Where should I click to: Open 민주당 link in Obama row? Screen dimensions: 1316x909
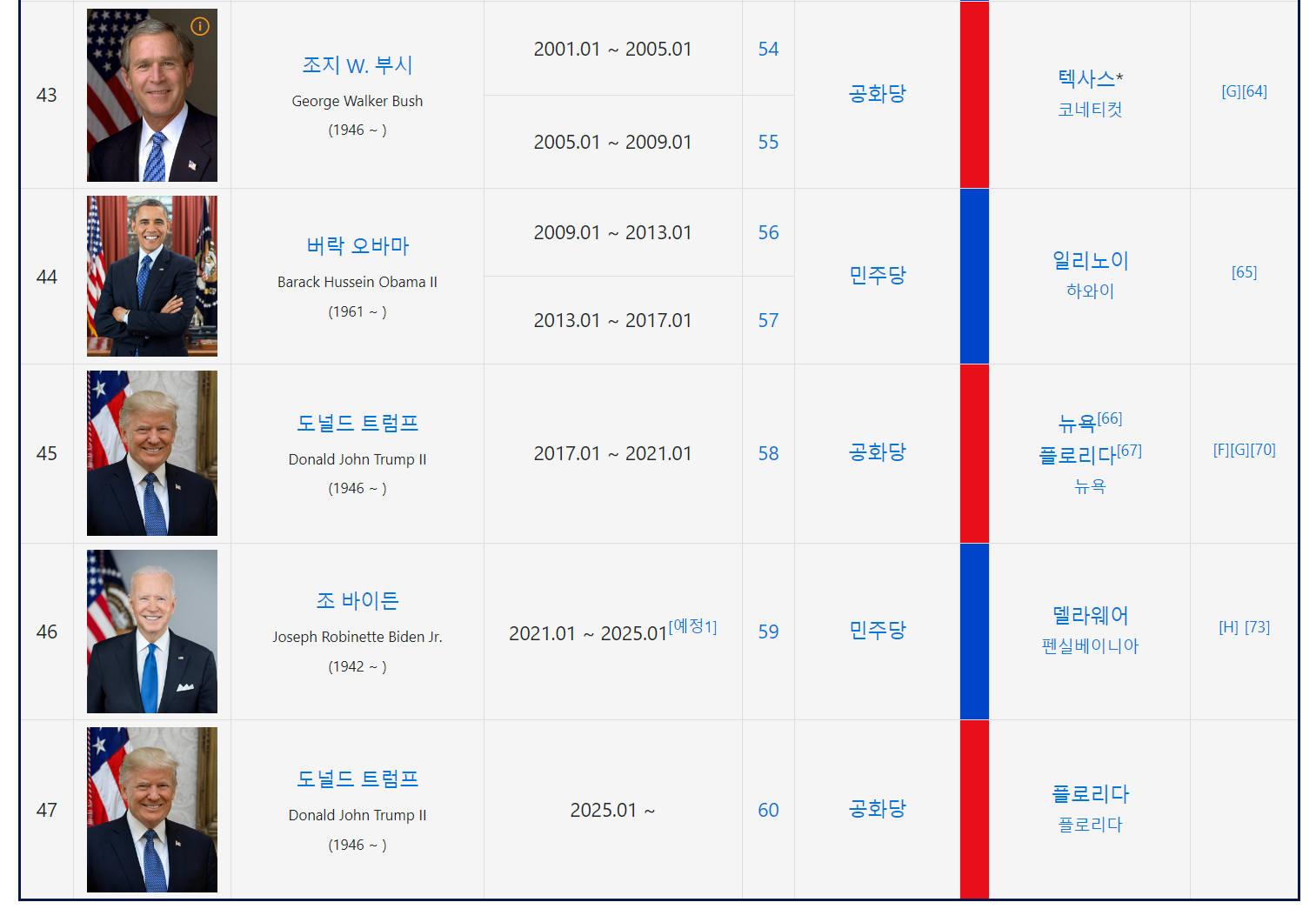pyautogui.click(x=878, y=276)
